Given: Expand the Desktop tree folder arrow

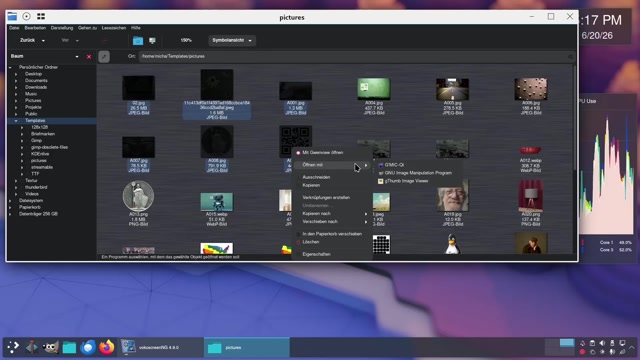Looking at the screenshot, I should point(16,74).
